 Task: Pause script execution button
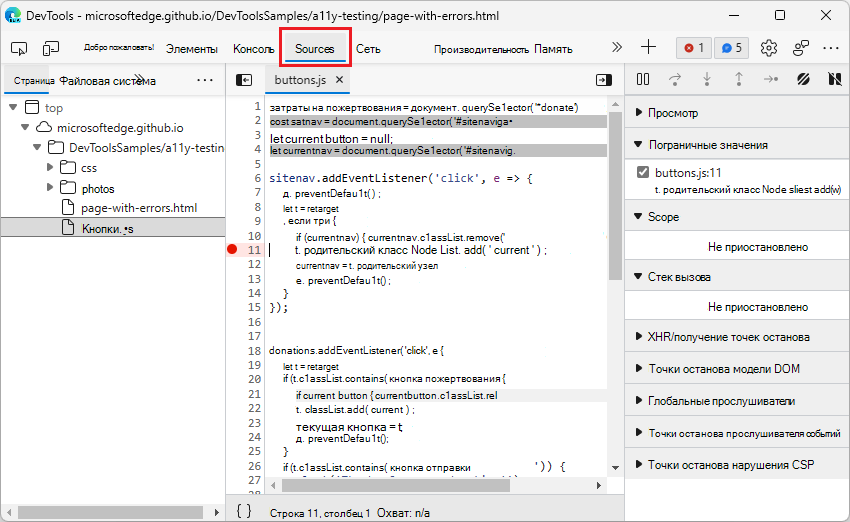tap(643, 80)
